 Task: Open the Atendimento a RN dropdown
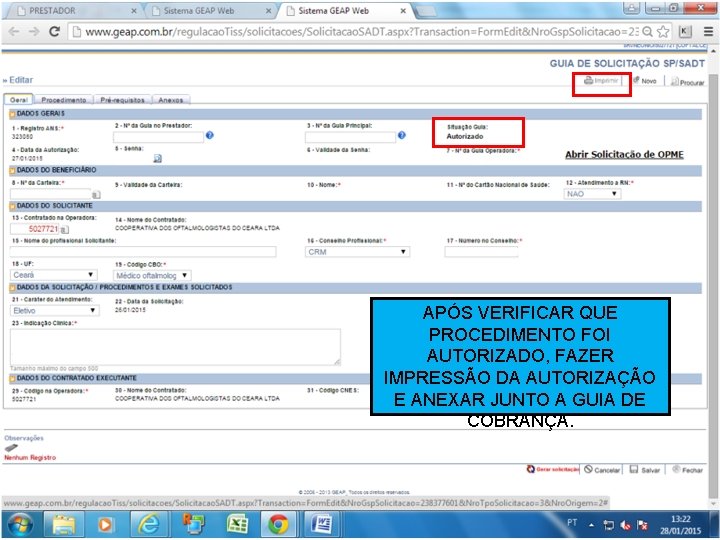592,194
